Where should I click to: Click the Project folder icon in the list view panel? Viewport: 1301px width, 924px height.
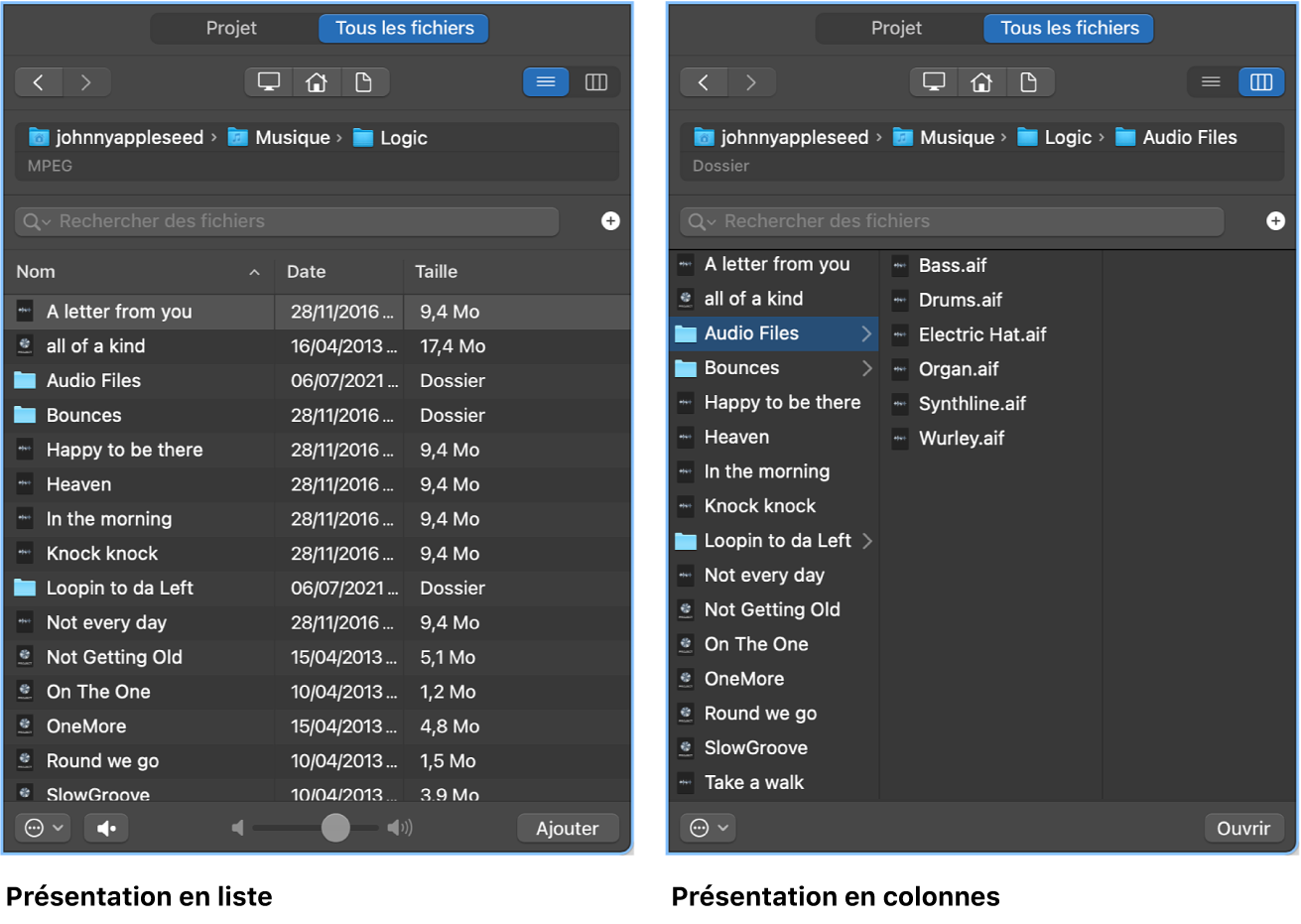coord(364,82)
